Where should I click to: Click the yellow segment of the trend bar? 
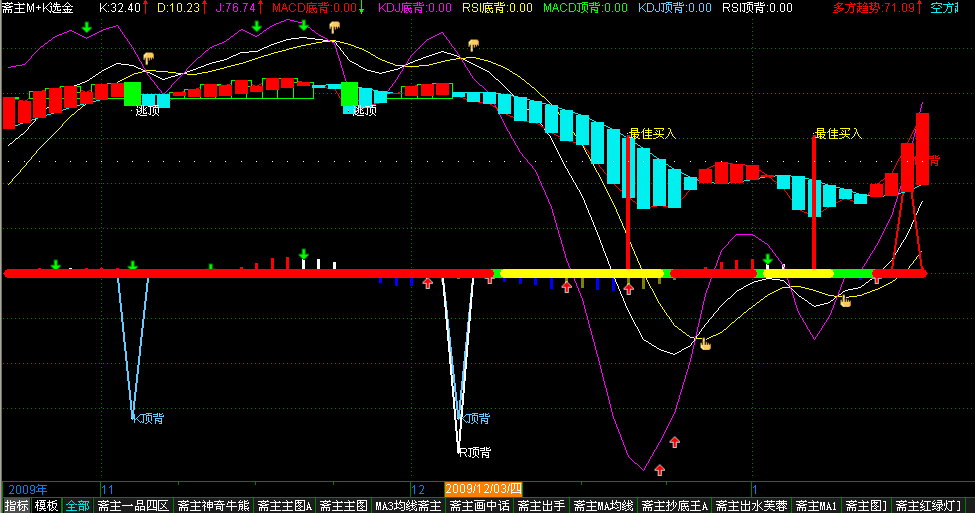[580, 273]
